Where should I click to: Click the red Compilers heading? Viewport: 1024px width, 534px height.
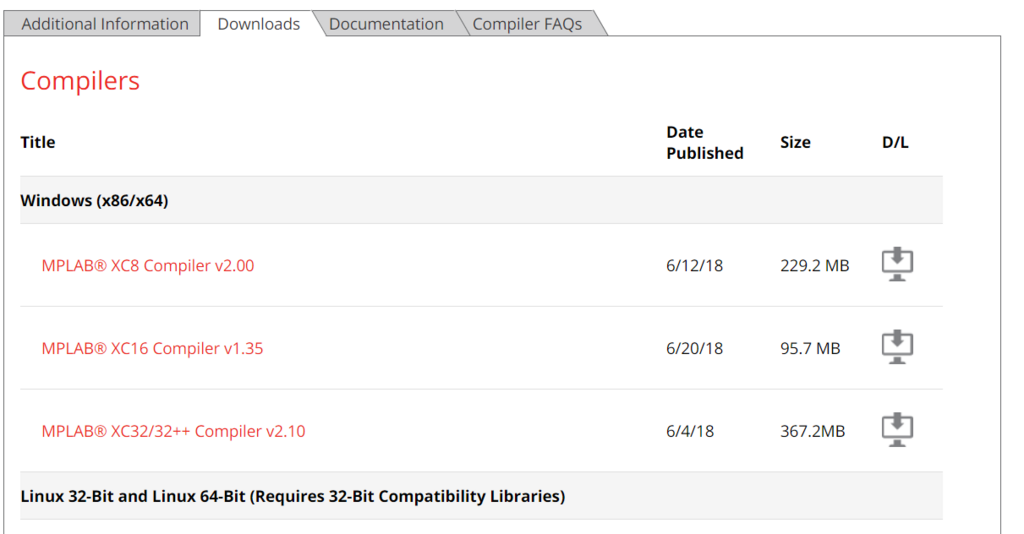click(80, 81)
